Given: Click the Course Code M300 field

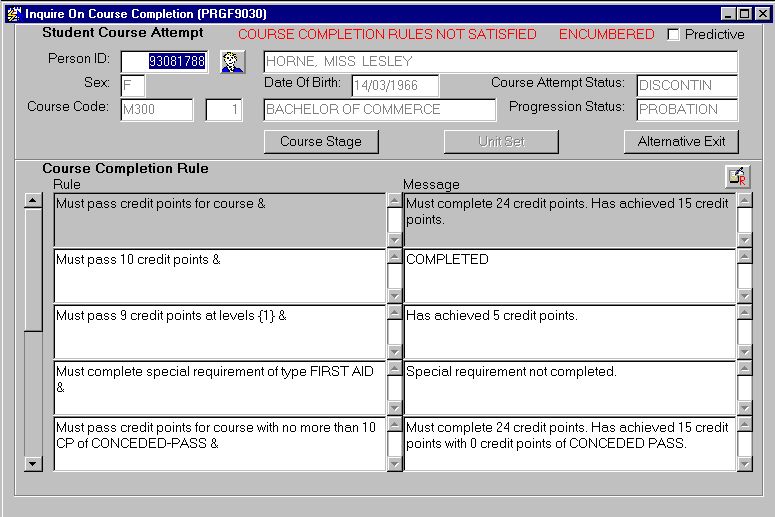Looking at the screenshot, I should [x=157, y=110].
